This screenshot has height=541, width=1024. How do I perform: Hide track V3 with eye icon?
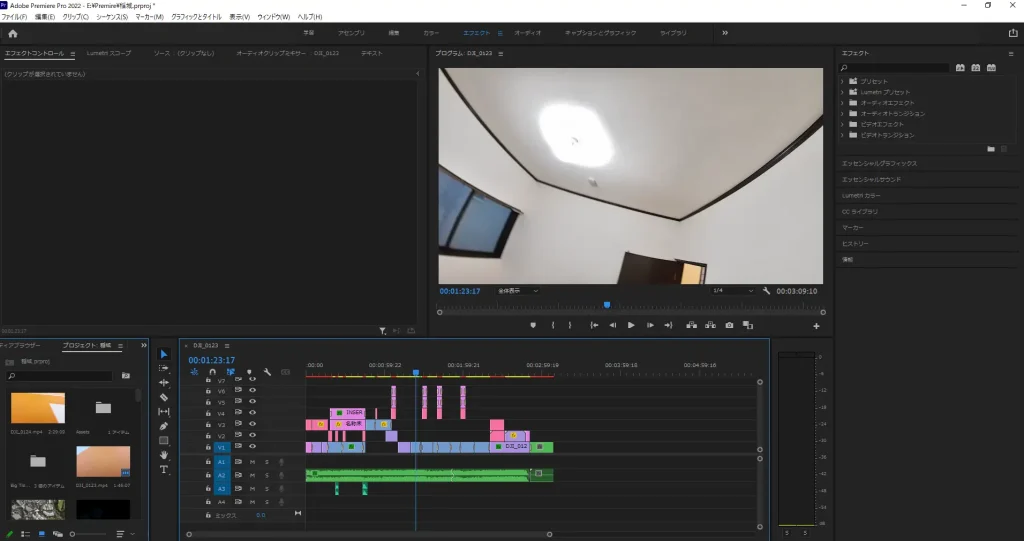[x=252, y=425]
